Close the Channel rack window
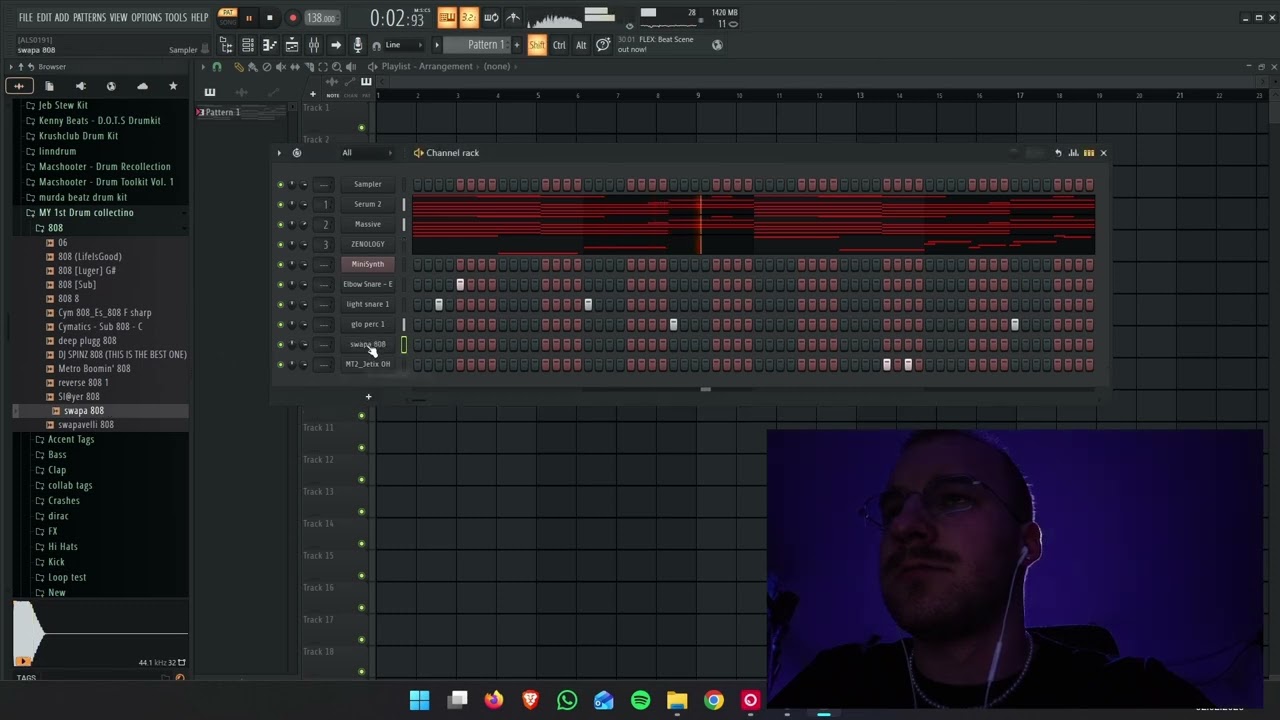The image size is (1280, 720). (1103, 153)
